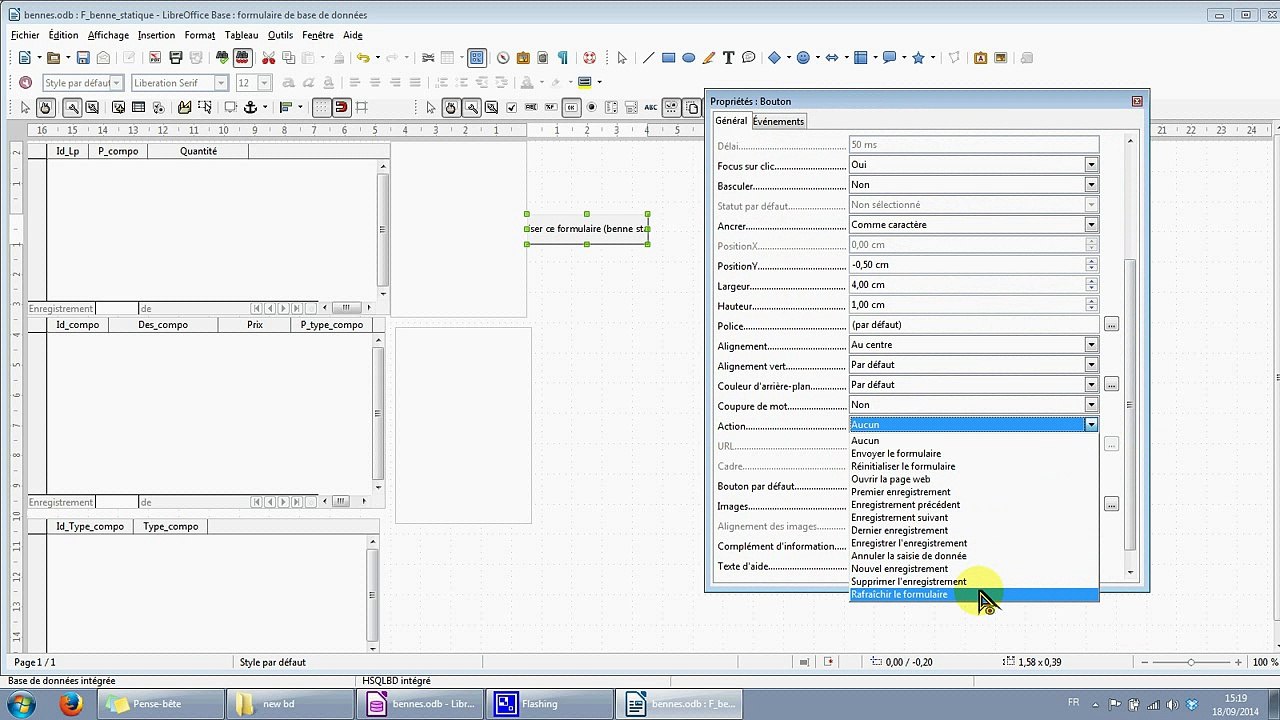Open the Coupure de mot dropdown
1280x720 pixels.
click(x=1091, y=405)
